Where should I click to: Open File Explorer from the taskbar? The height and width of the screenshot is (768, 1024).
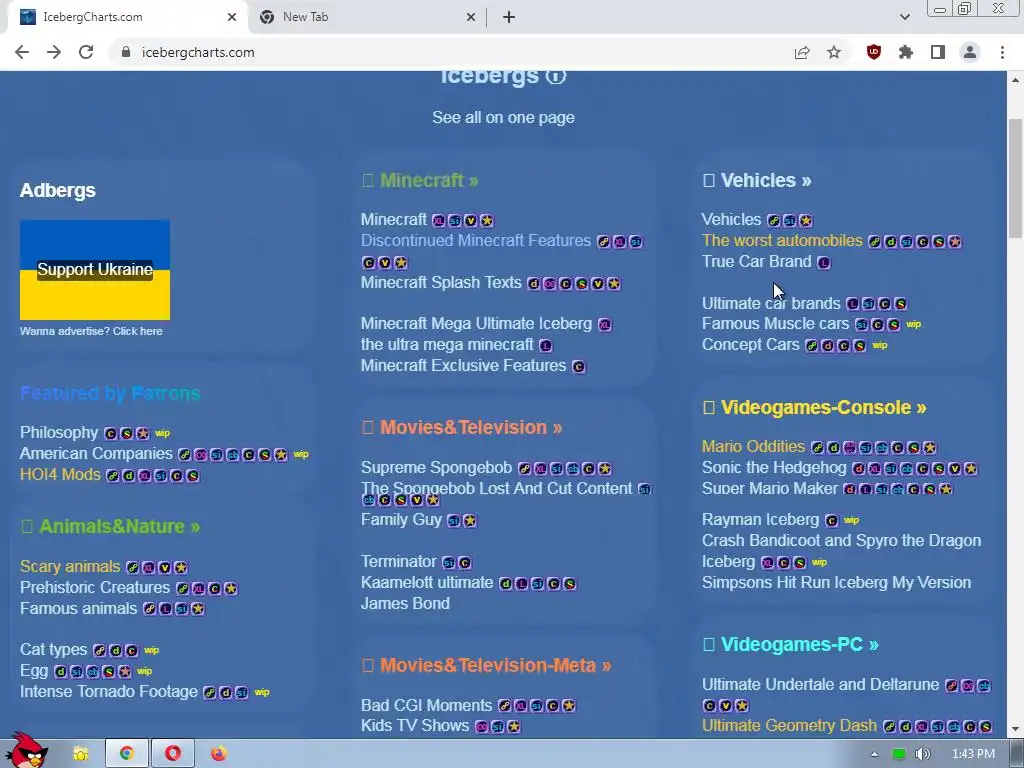[x=81, y=754]
